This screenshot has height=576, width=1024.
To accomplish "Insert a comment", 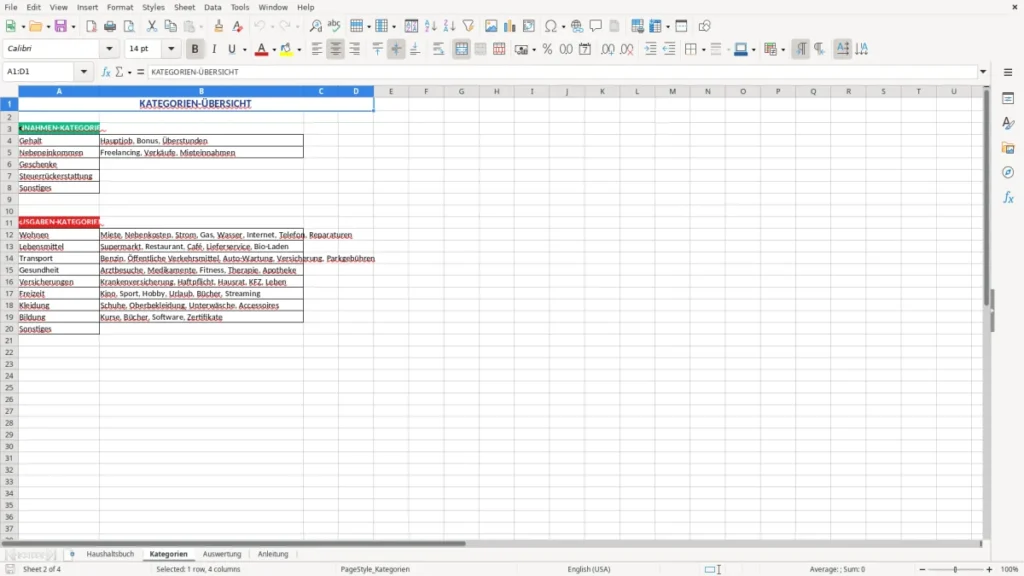I will [596, 26].
